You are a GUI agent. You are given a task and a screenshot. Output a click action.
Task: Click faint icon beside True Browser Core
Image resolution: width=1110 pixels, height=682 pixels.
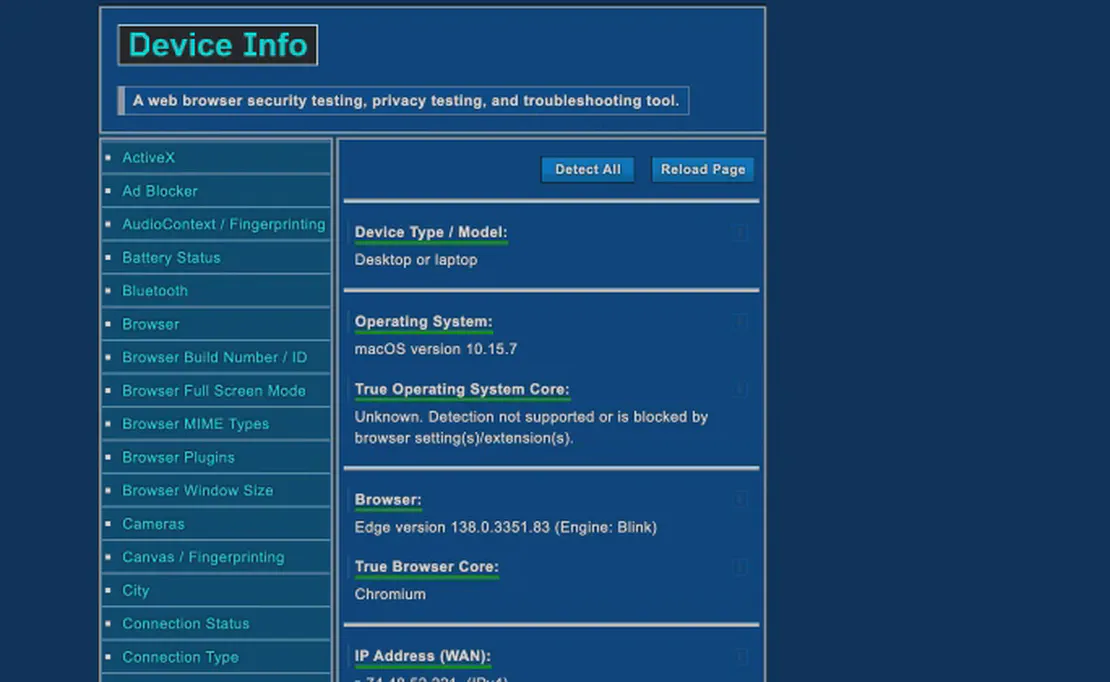[x=740, y=567]
